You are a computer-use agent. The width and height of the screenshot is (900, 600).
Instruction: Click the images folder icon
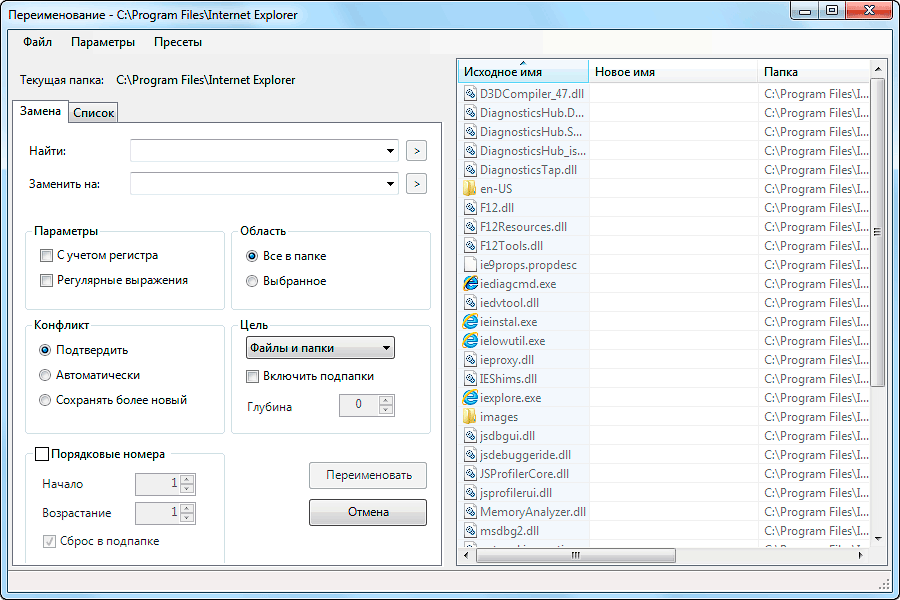(470, 417)
